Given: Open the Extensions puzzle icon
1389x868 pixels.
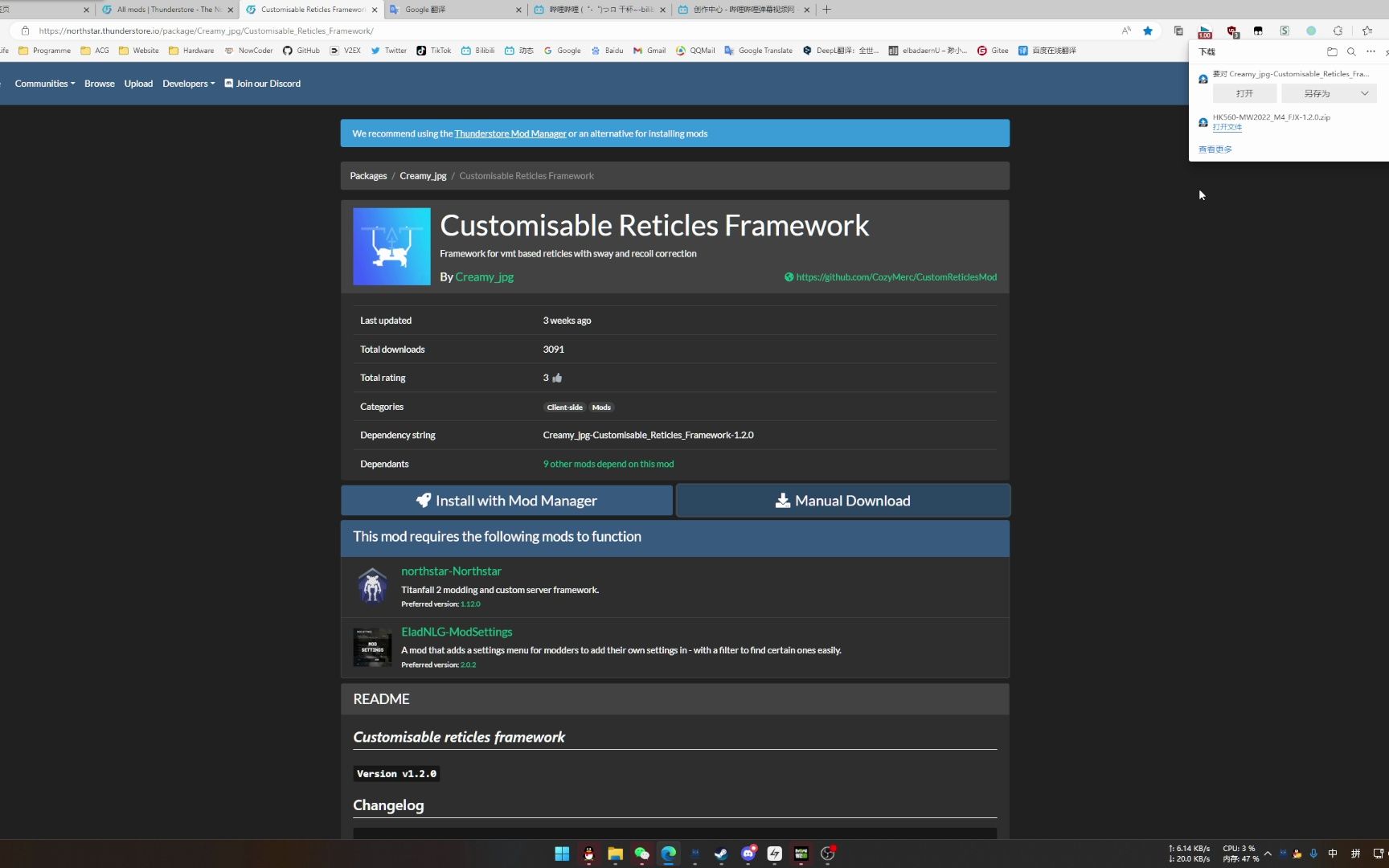Looking at the screenshot, I should tap(1338, 31).
